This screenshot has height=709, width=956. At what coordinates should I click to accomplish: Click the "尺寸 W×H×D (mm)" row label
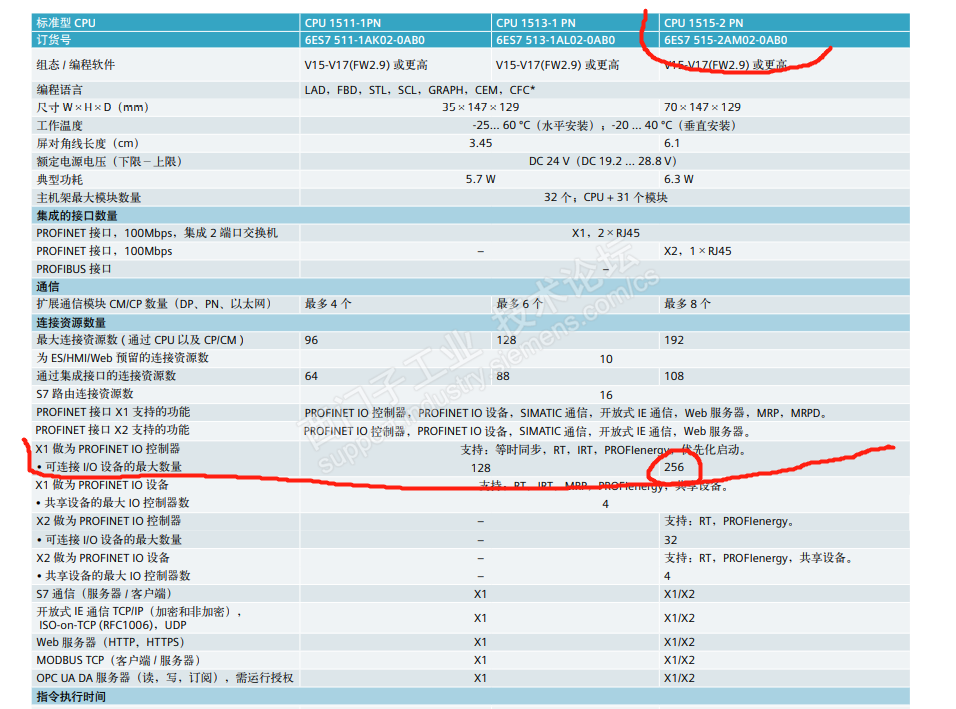coord(93,107)
